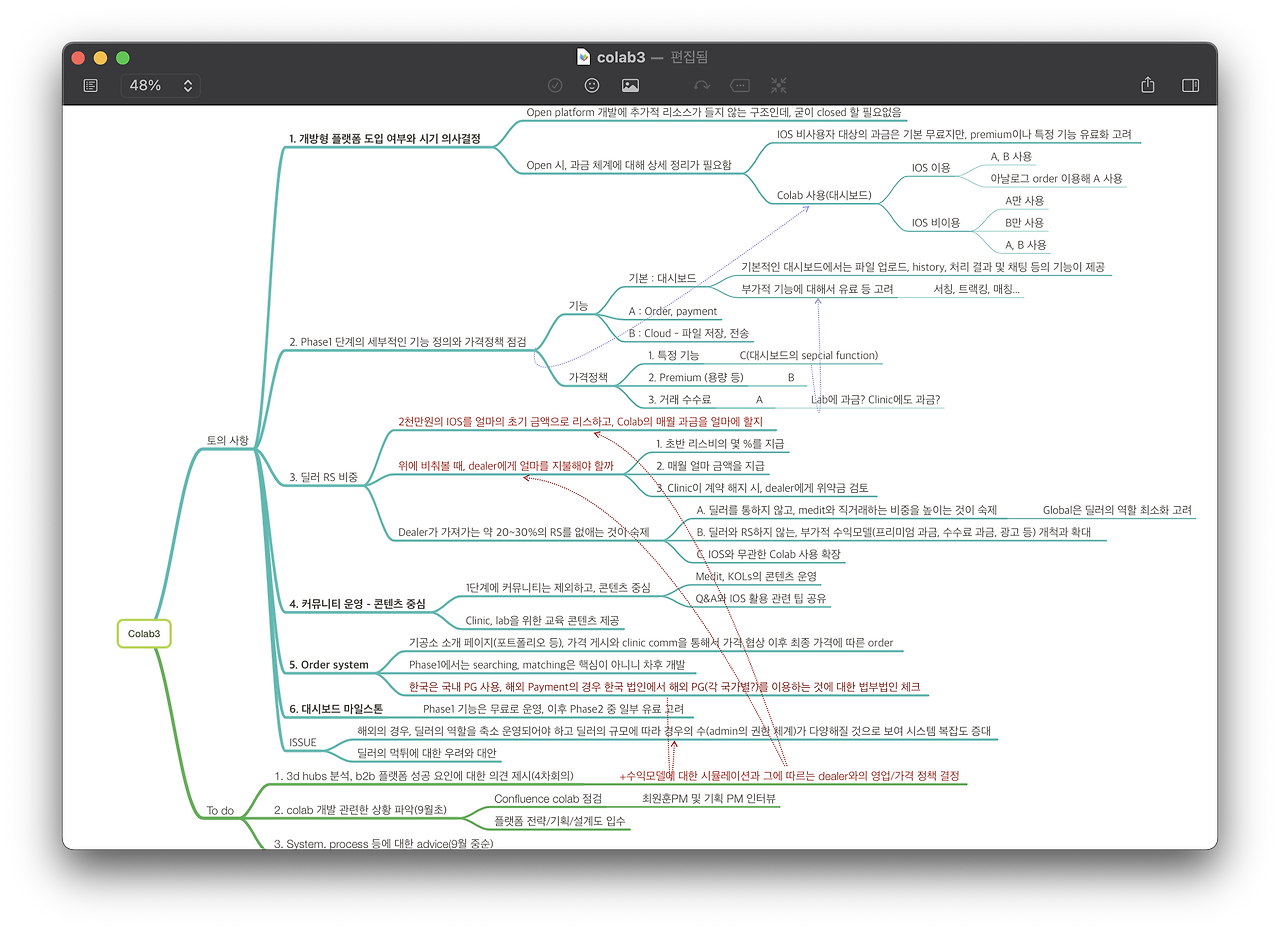The width and height of the screenshot is (1280, 932).
Task: Click the 아날로그 order 이용해 A 사용 node
Action: tap(1056, 178)
